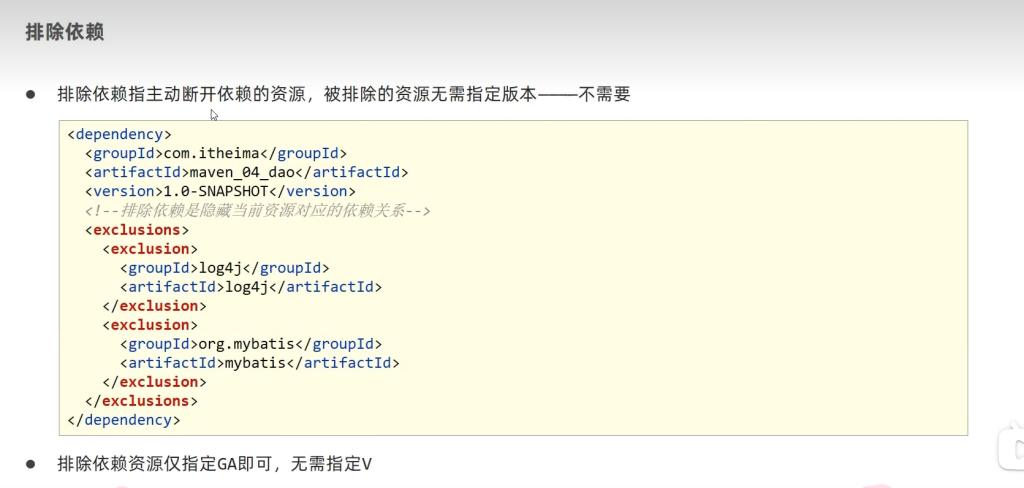
Task: Click the slide title 排除依赖
Action: [x=65, y=32]
